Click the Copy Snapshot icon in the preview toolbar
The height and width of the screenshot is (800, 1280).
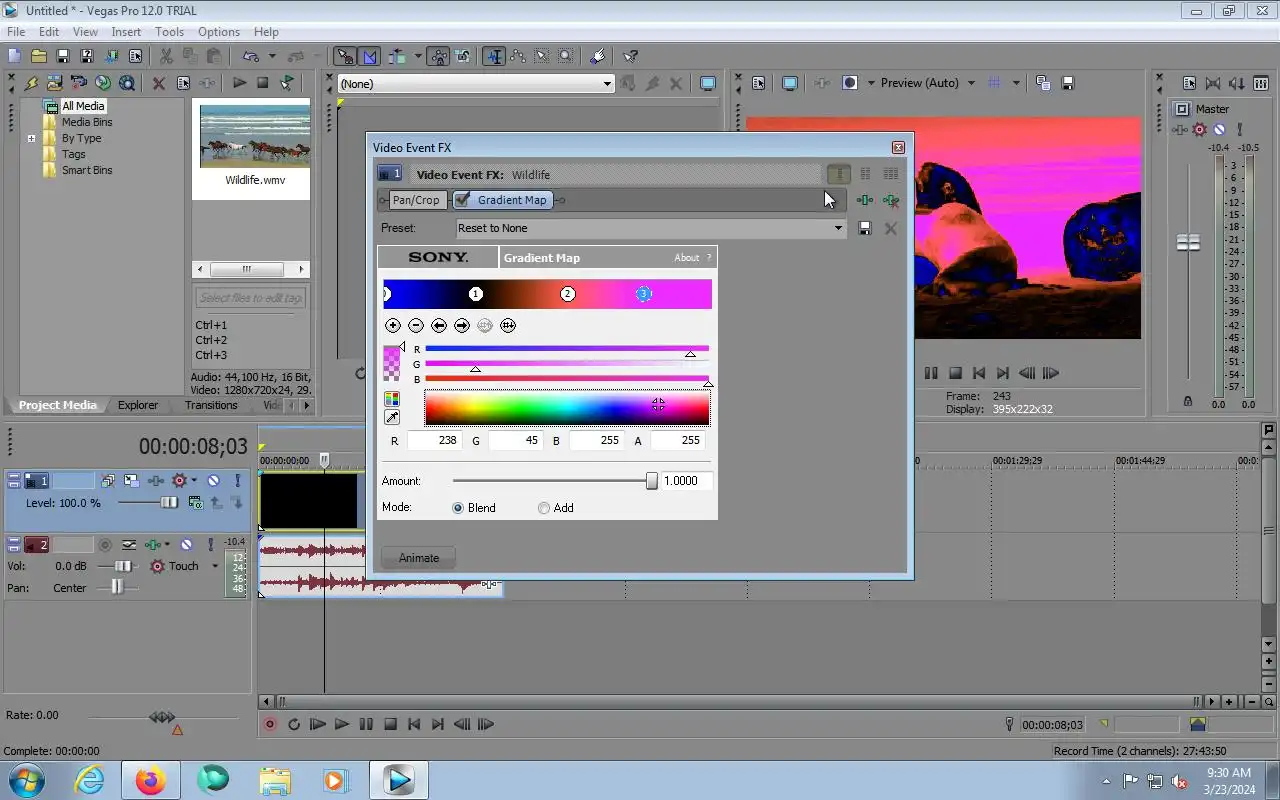coord(1043,83)
